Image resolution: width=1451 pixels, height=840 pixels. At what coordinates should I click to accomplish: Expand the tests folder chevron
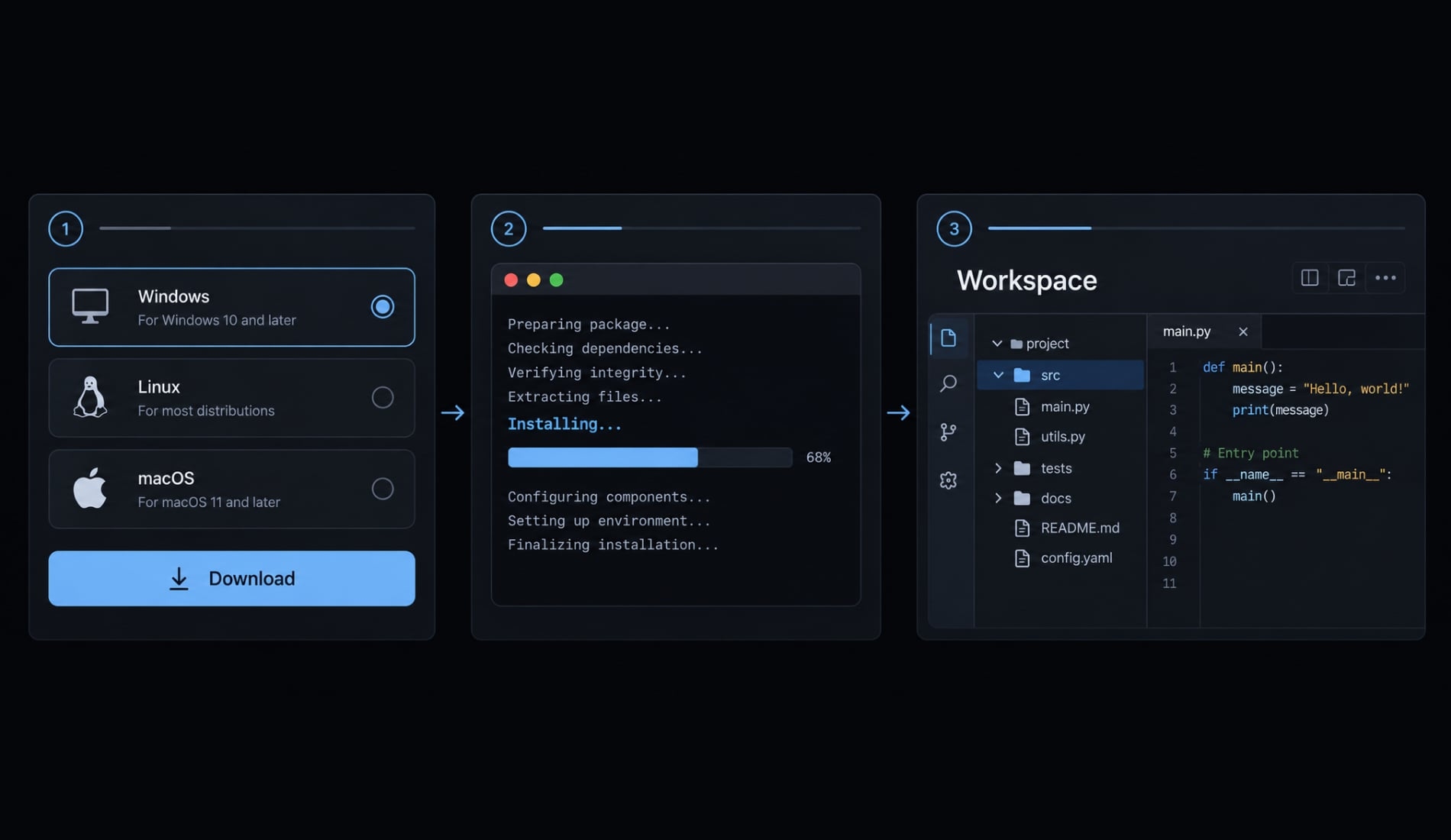point(998,468)
